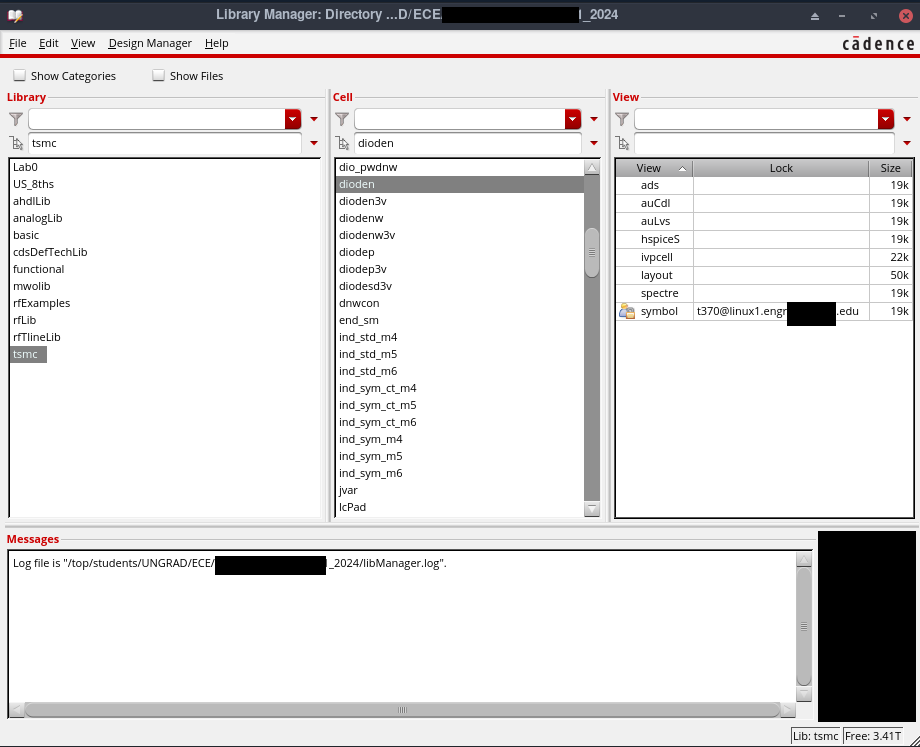This screenshot has width=920, height=747.
Task: Open Library name field arrow menu
Action: (x=314, y=143)
